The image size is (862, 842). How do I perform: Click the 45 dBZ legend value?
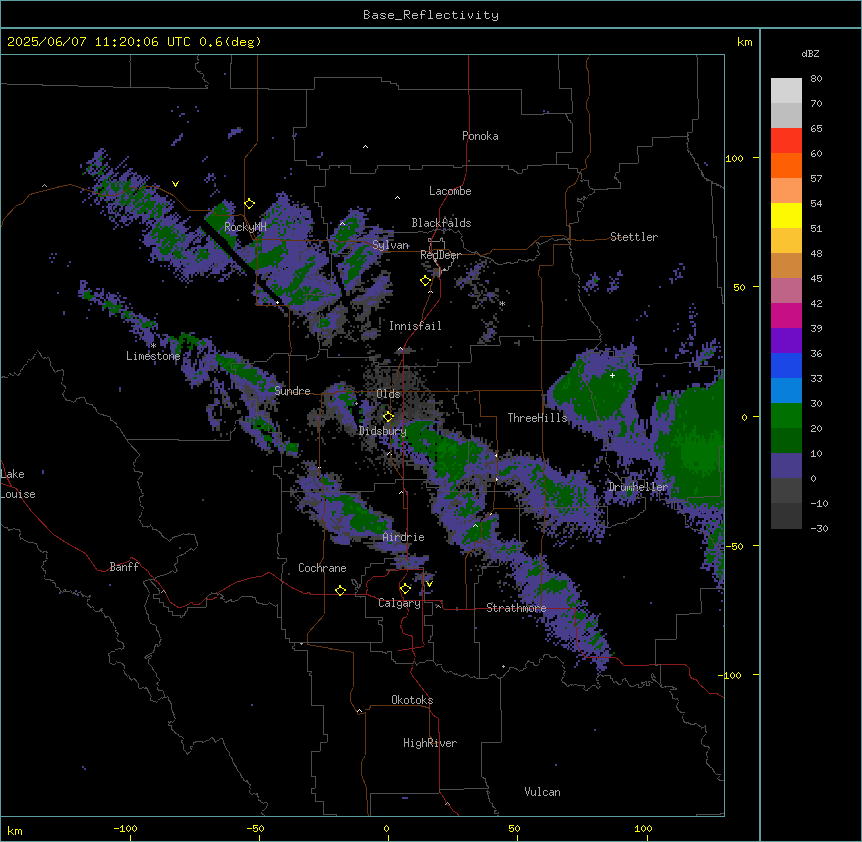coord(816,279)
